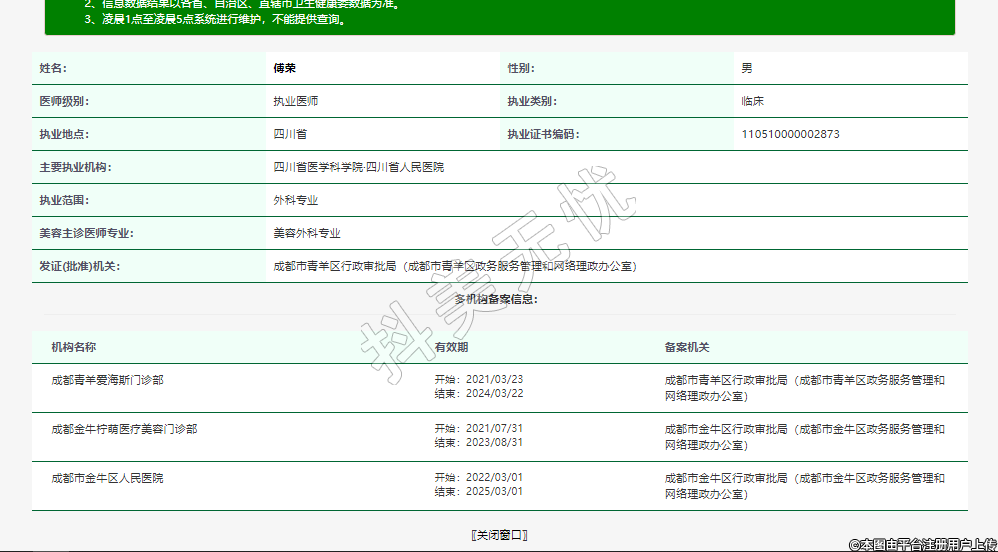Screen dimensions: 998x552
Task: Click the 临床 practice category value
Action: coord(753,101)
